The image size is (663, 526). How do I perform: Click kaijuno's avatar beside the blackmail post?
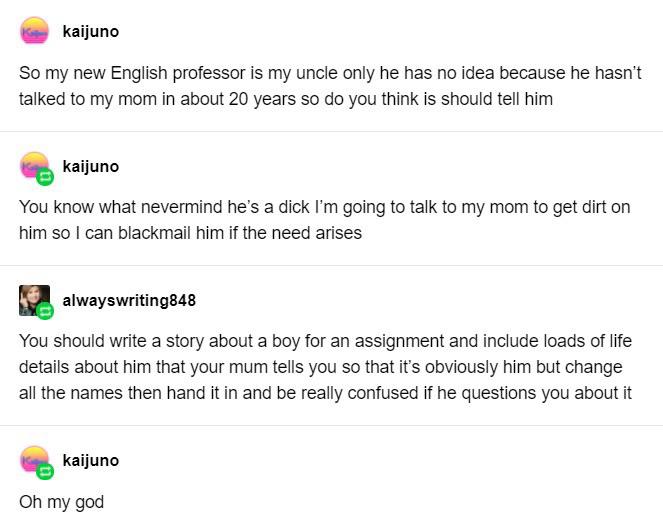34,165
